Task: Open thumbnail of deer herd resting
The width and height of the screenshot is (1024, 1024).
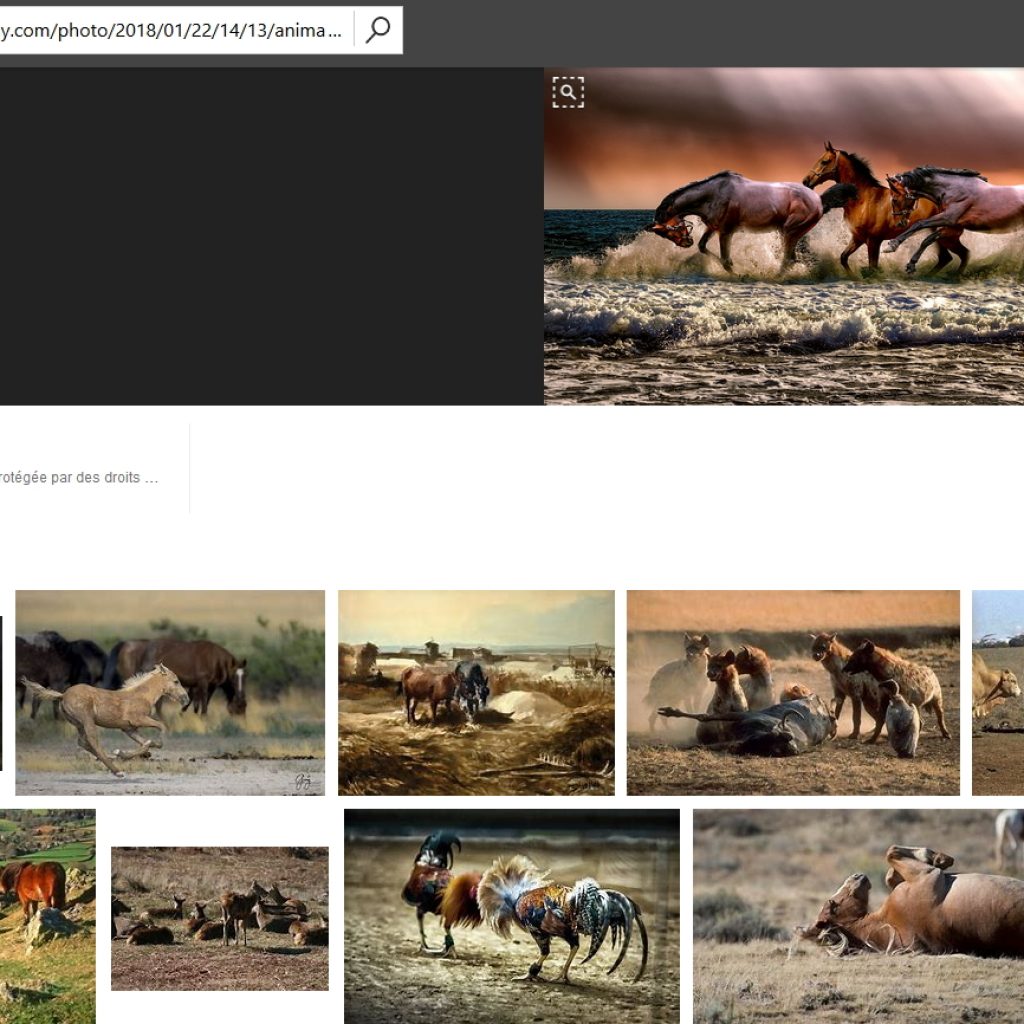Action: click(219, 918)
